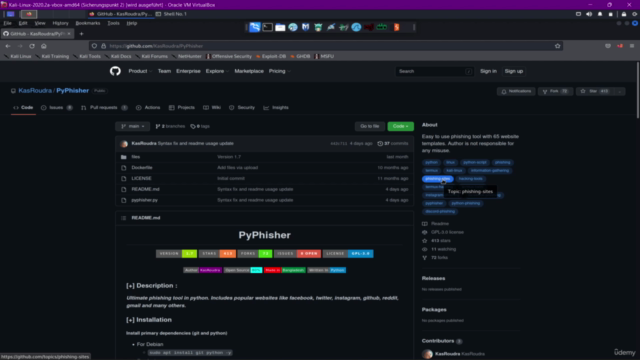Launch the terminal icon in the Kali panel

pyautogui.click(x=267, y=27)
